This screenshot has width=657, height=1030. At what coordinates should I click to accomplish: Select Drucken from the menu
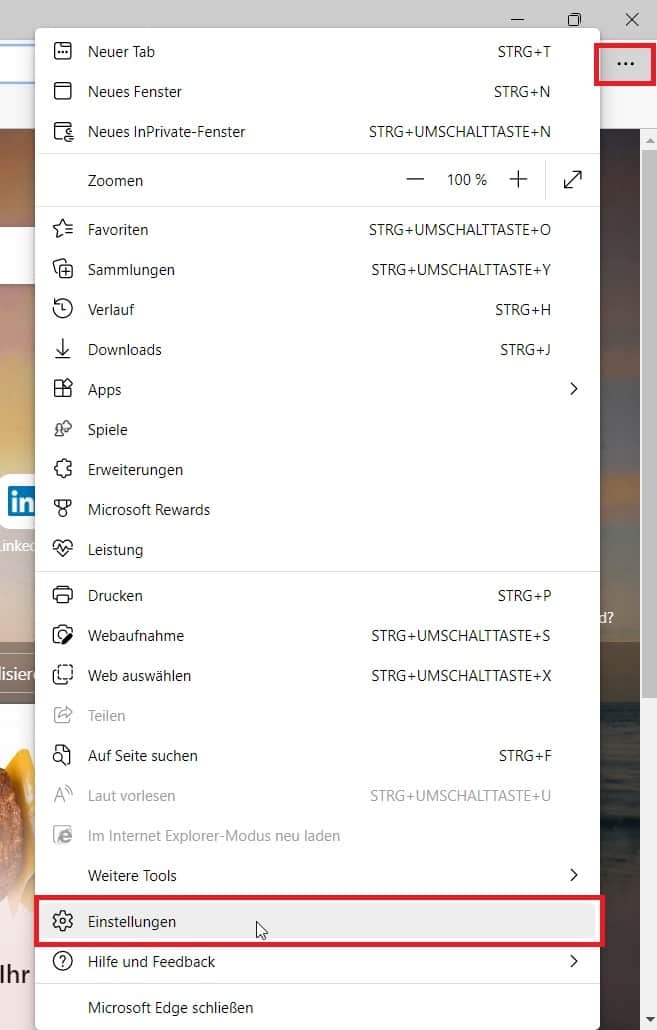[x=115, y=595]
